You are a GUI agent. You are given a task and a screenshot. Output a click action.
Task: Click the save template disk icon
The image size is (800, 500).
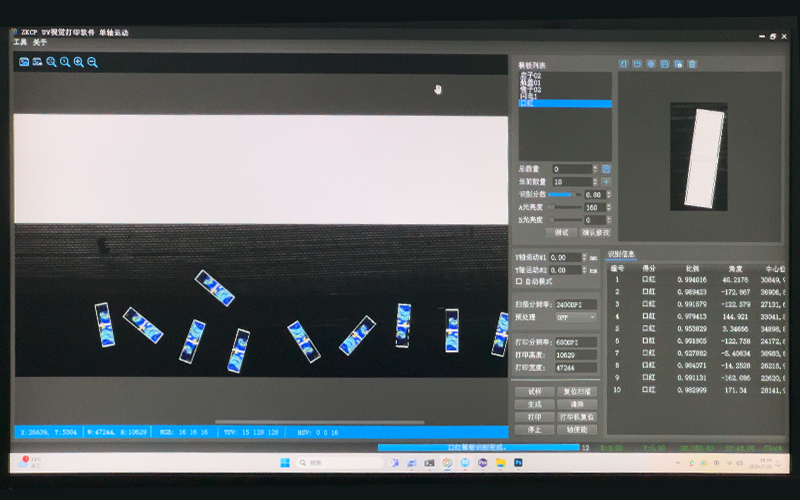click(665, 64)
